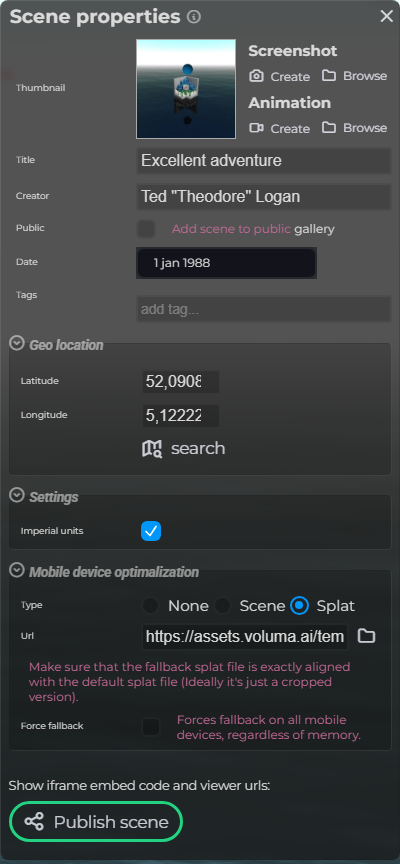Click the Publish scene button

point(96,822)
